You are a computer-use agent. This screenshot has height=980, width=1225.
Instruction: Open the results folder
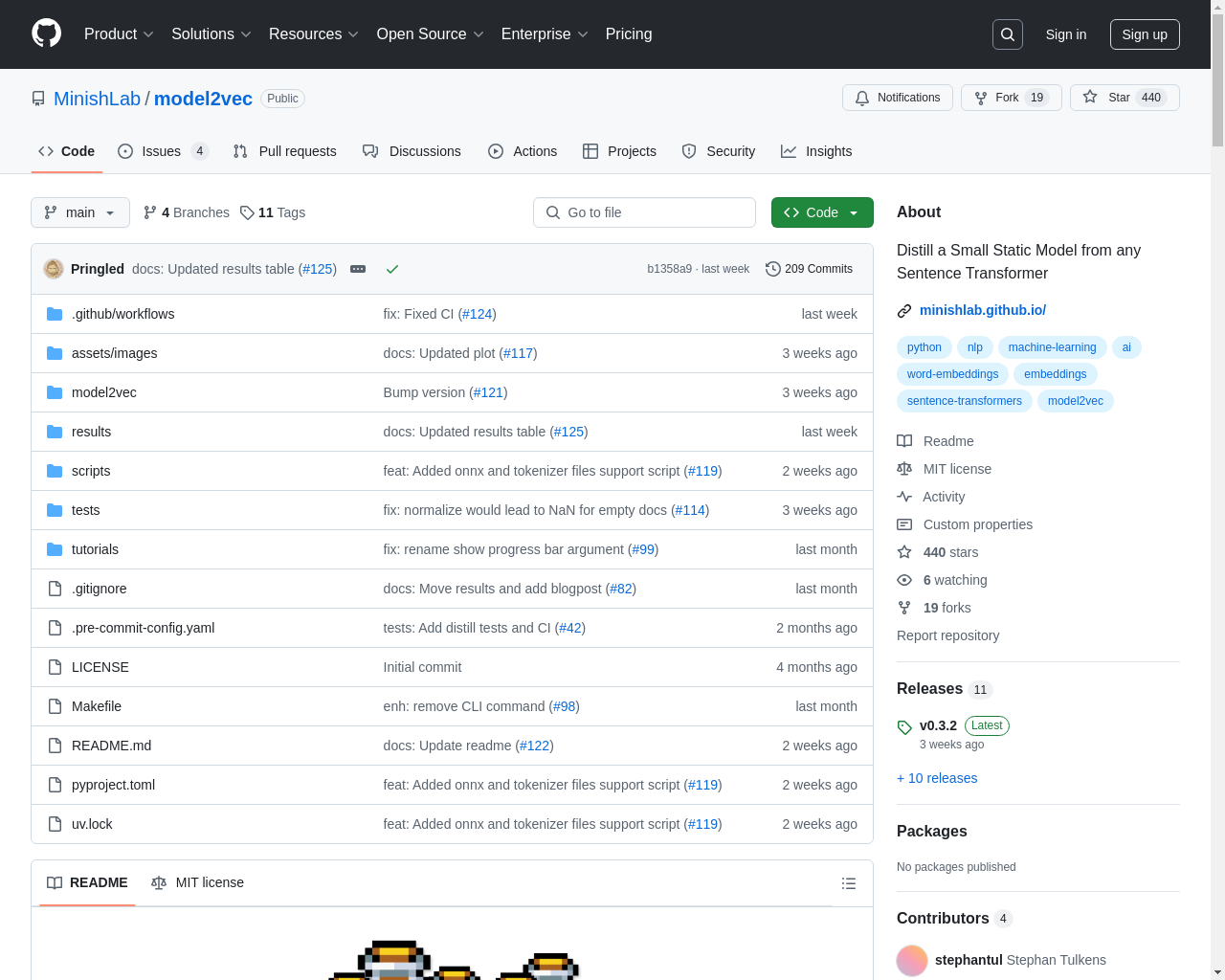pos(91,432)
